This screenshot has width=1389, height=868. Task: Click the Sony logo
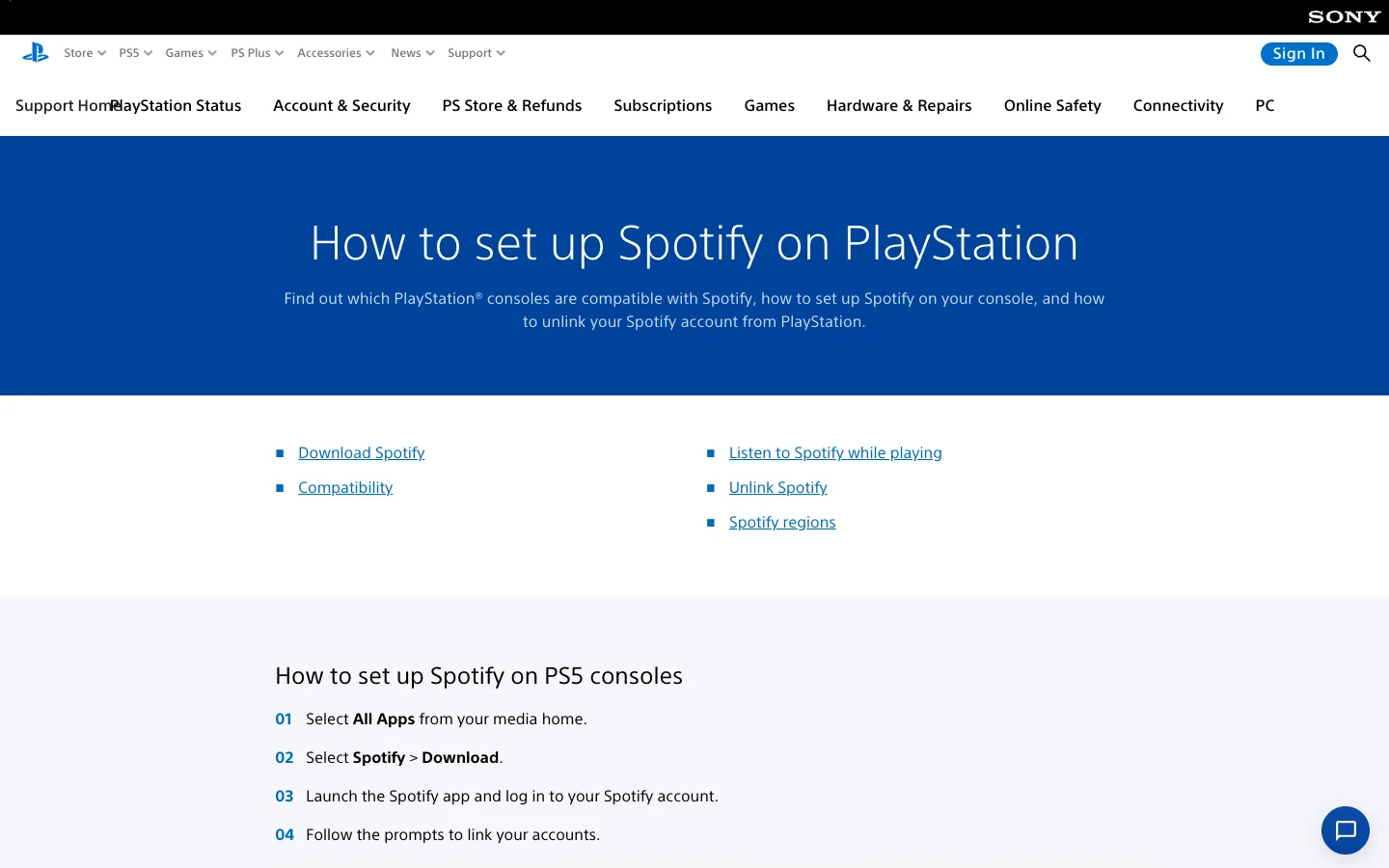(1345, 17)
